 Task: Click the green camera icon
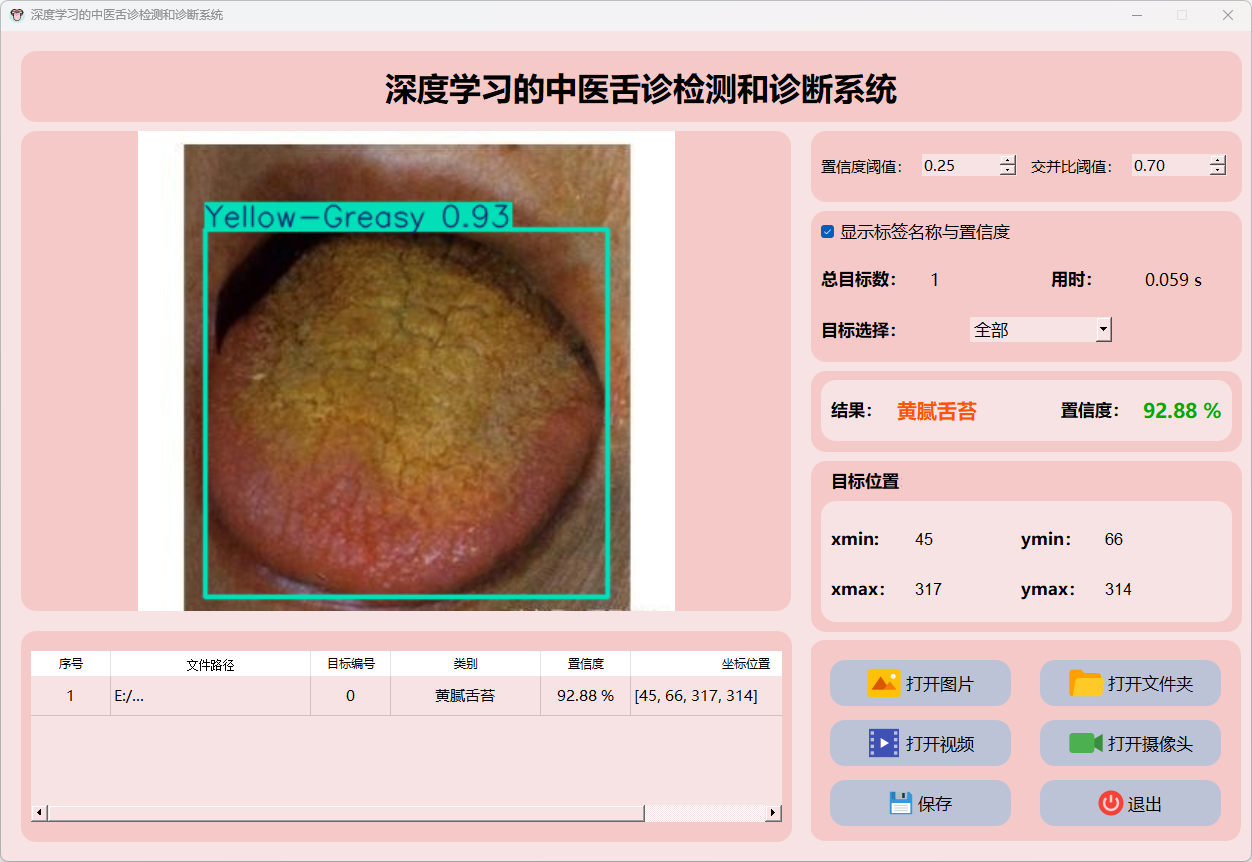1085,743
